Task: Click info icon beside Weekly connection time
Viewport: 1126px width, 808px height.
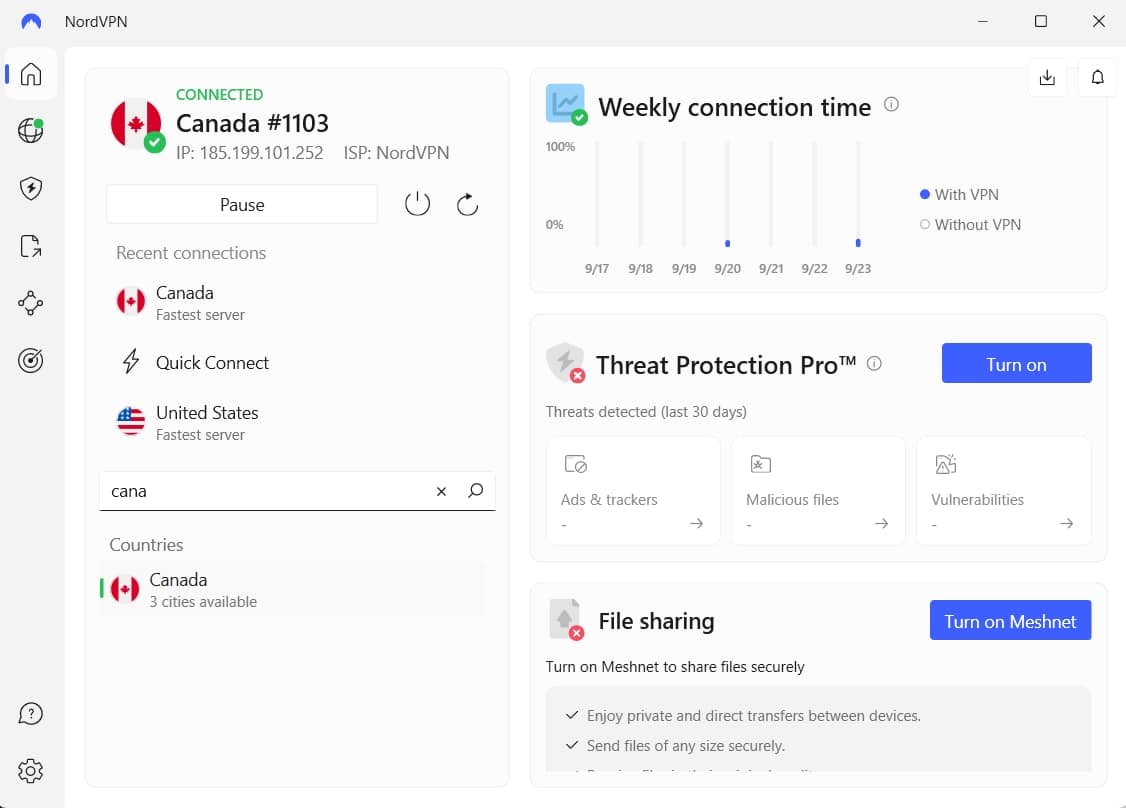Action: 891,105
